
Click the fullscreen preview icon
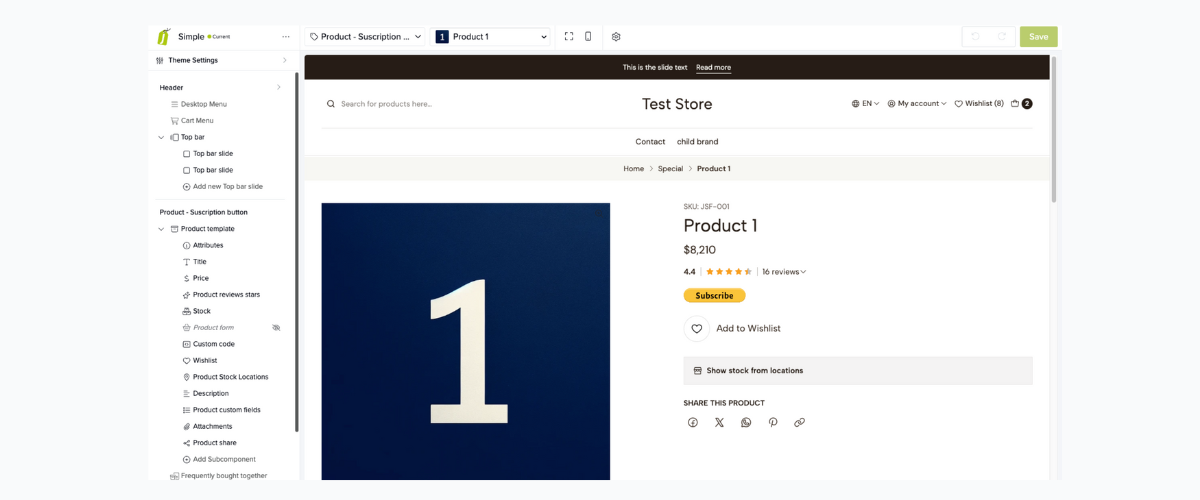(x=569, y=37)
